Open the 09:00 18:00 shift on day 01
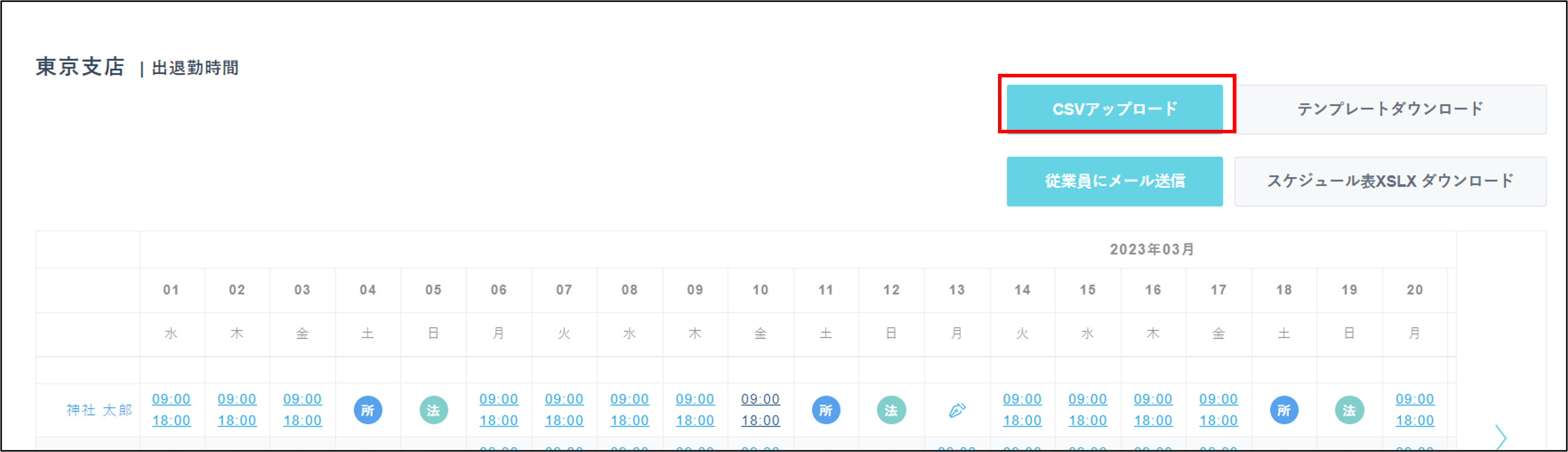 point(171,410)
